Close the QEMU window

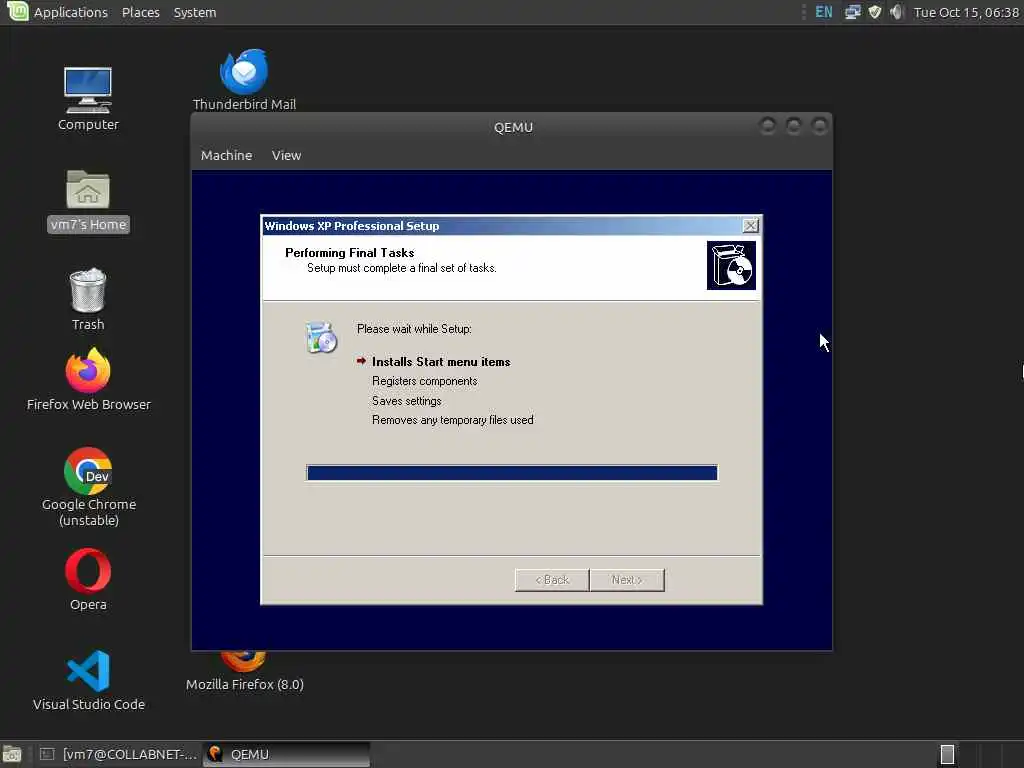[819, 125]
